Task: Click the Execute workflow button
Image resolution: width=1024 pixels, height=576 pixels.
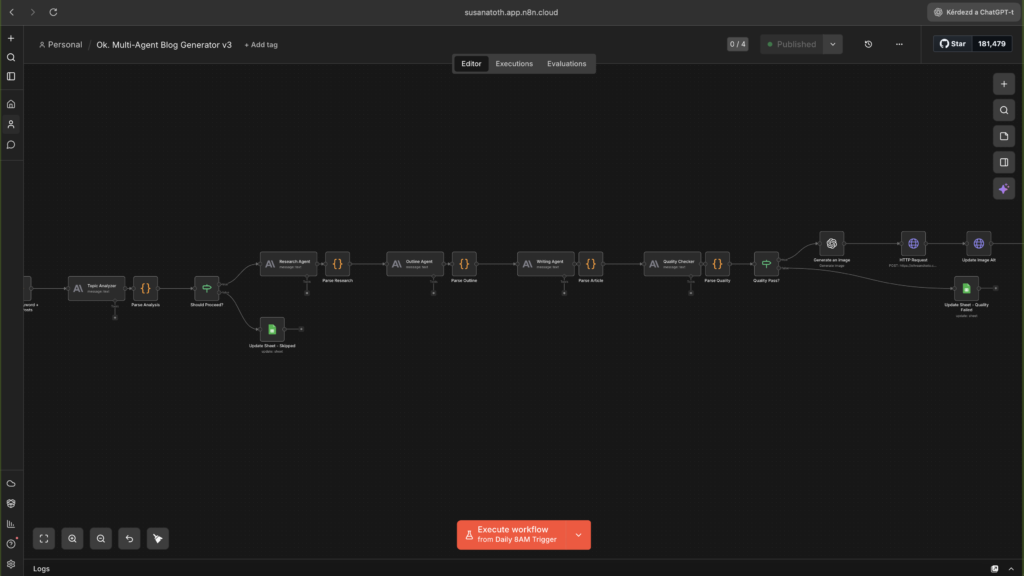Action: 512,535
